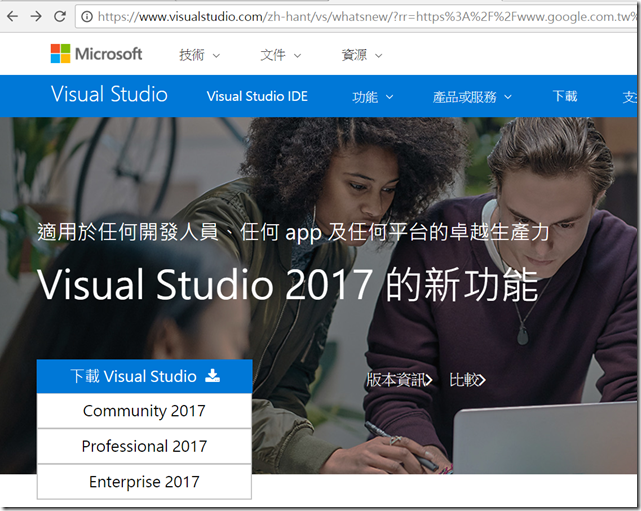Open the 功能 dropdown in blue navbar
This screenshot has width=641, height=511.
373,97
